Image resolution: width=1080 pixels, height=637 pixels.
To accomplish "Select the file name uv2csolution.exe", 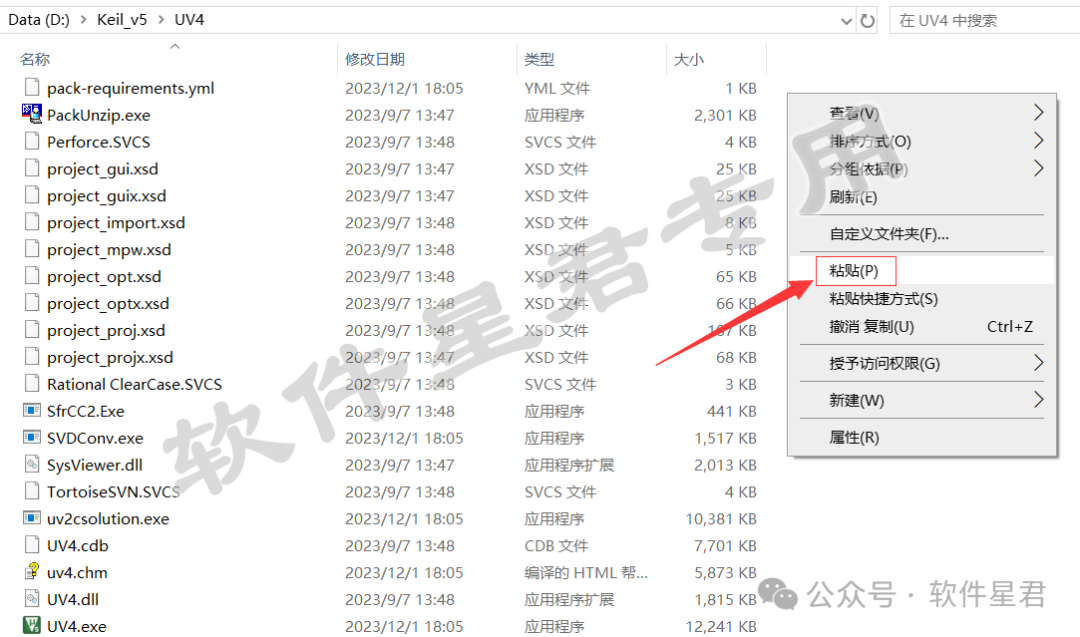I will pos(108,519).
